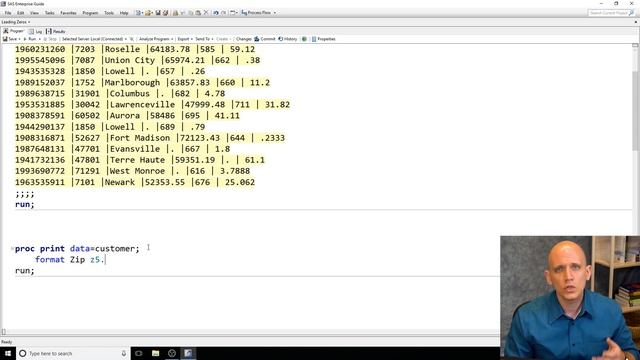Open the Export dropdown
This screenshot has width=640, height=360.
tap(185, 39)
